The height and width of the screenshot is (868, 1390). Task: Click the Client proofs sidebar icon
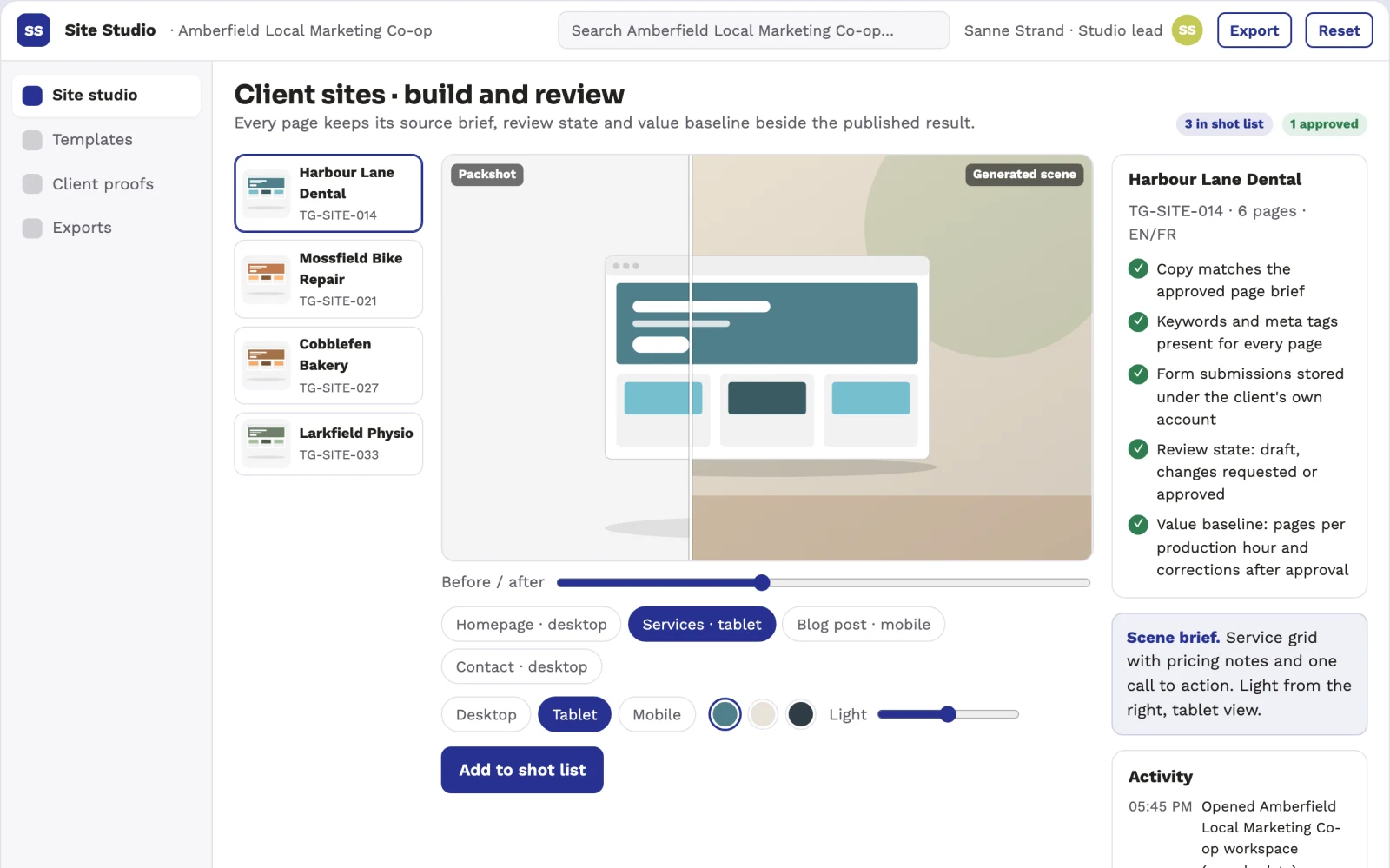(32, 184)
